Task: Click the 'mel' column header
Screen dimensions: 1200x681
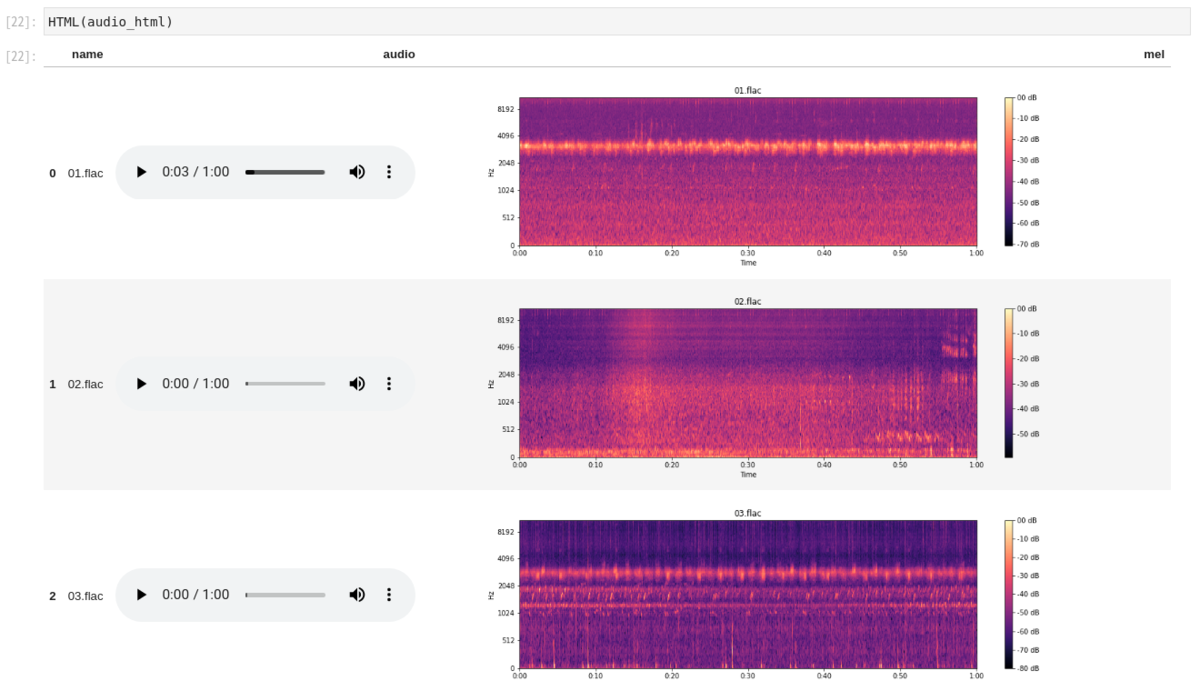Action: point(1154,54)
